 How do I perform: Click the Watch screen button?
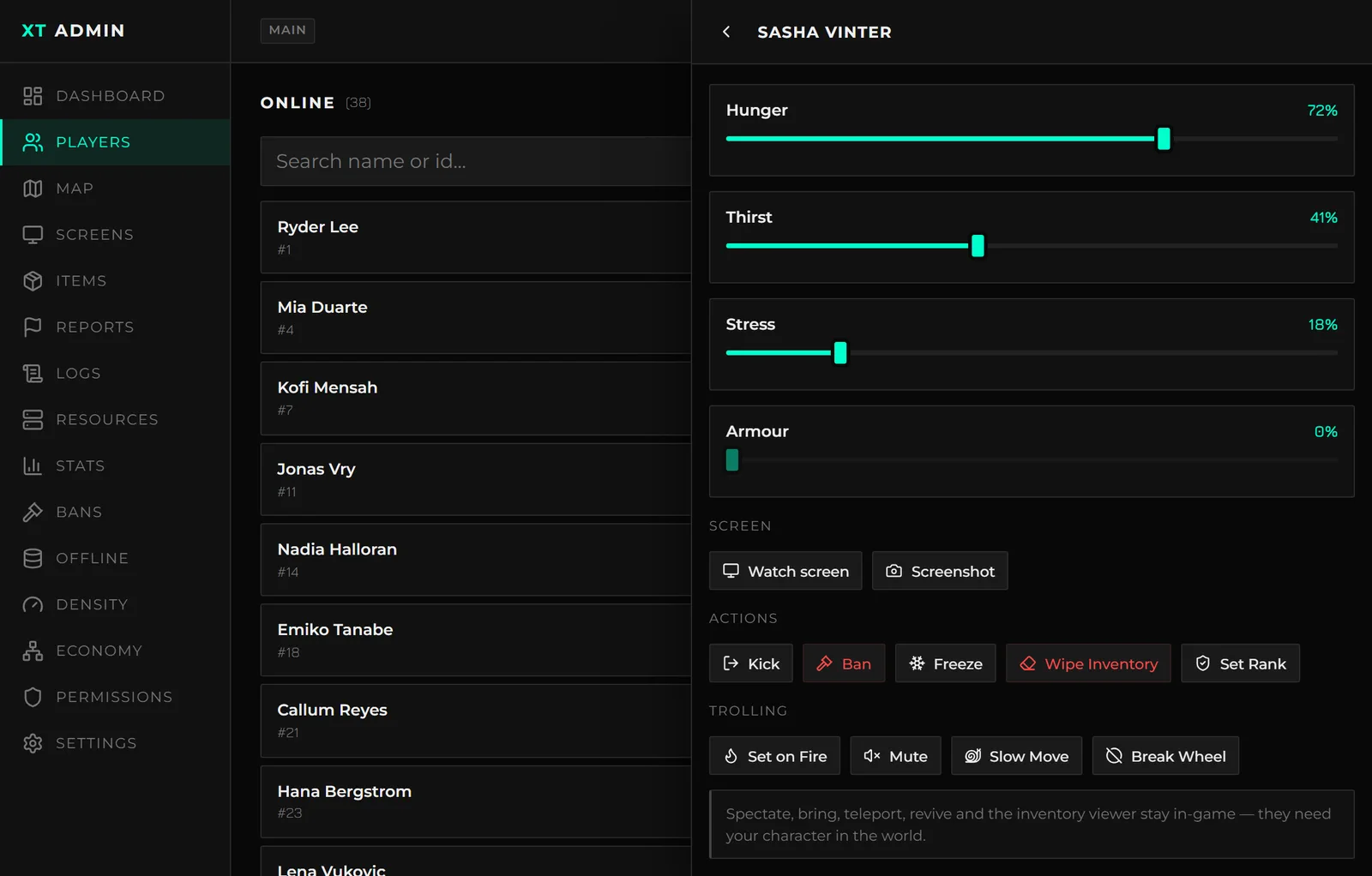pos(785,571)
